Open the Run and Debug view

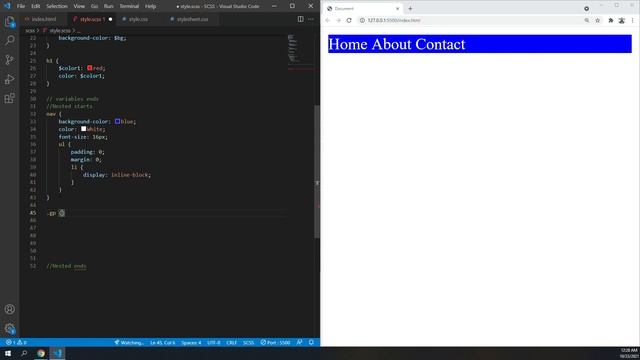coord(9,79)
